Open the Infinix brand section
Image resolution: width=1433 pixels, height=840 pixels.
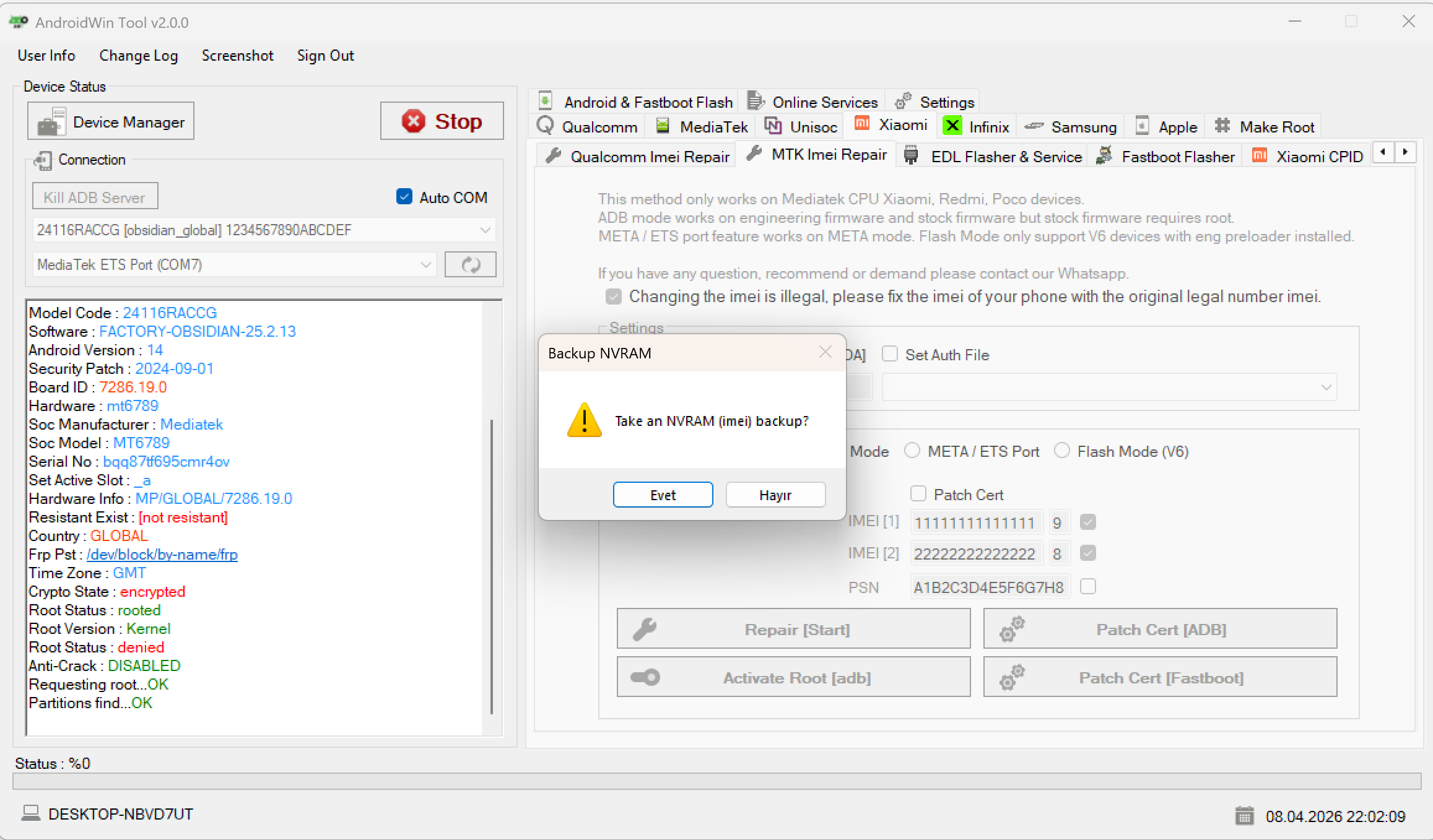[952, 126]
